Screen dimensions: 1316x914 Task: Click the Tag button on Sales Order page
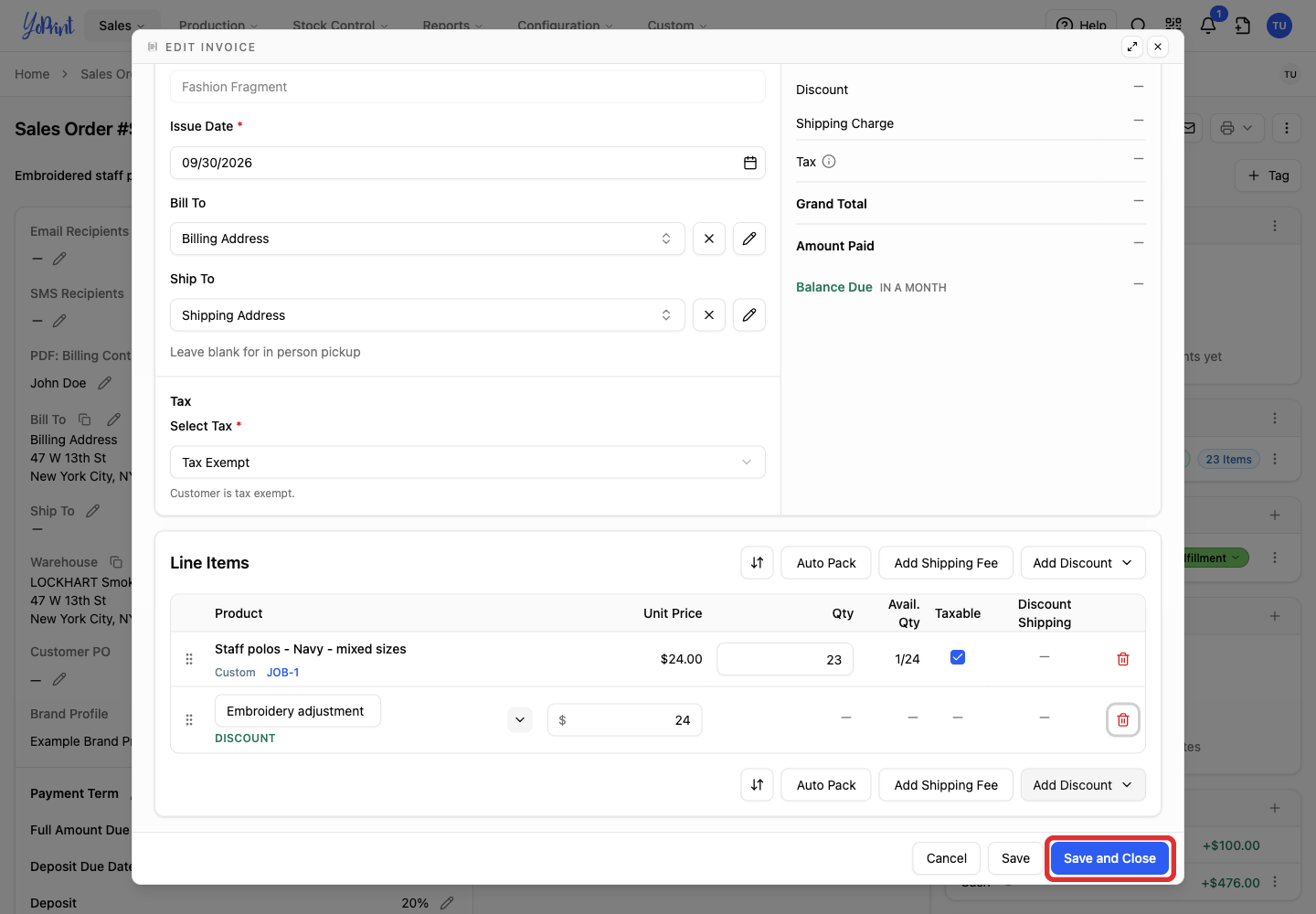click(x=1269, y=175)
